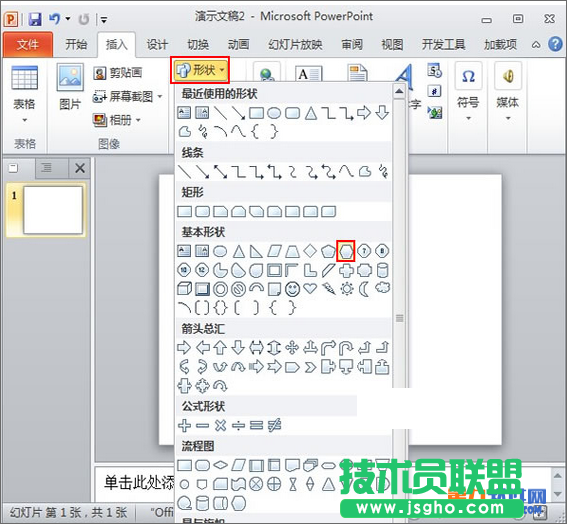The width and height of the screenshot is (567, 524).
Task: Click the notes pane placeholder text
Action: coord(139,483)
